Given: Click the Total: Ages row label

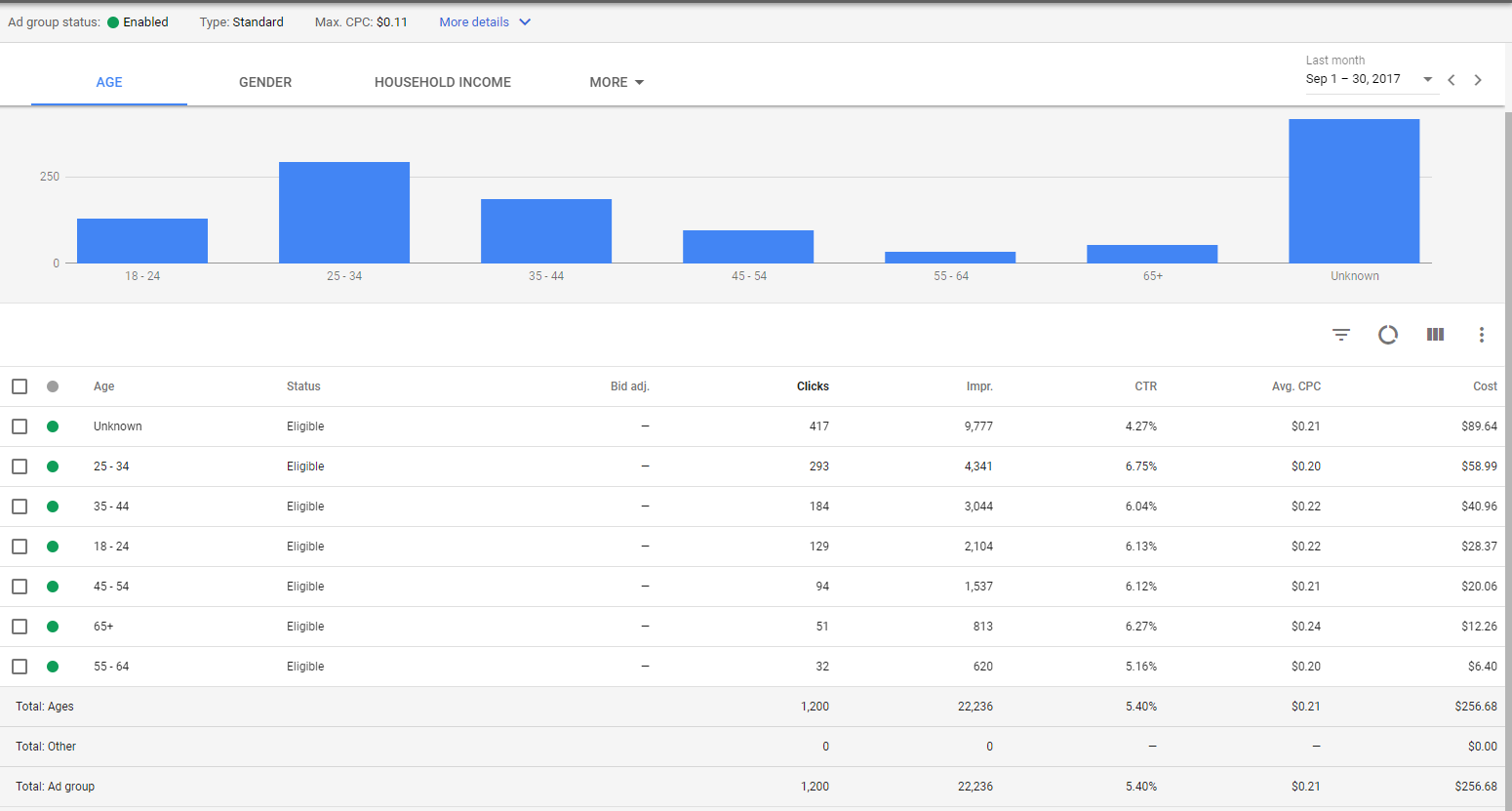Looking at the screenshot, I should (45, 707).
